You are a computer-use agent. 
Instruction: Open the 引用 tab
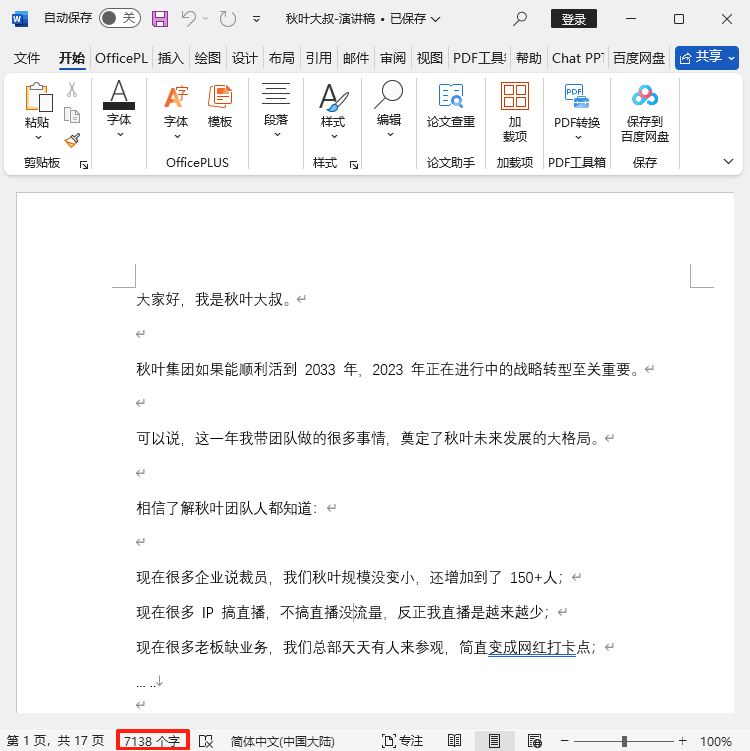pos(318,58)
